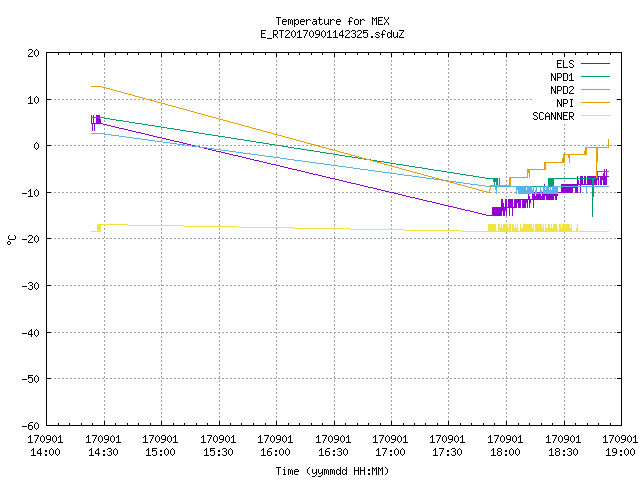Click the y-axis label -10

coord(31,193)
